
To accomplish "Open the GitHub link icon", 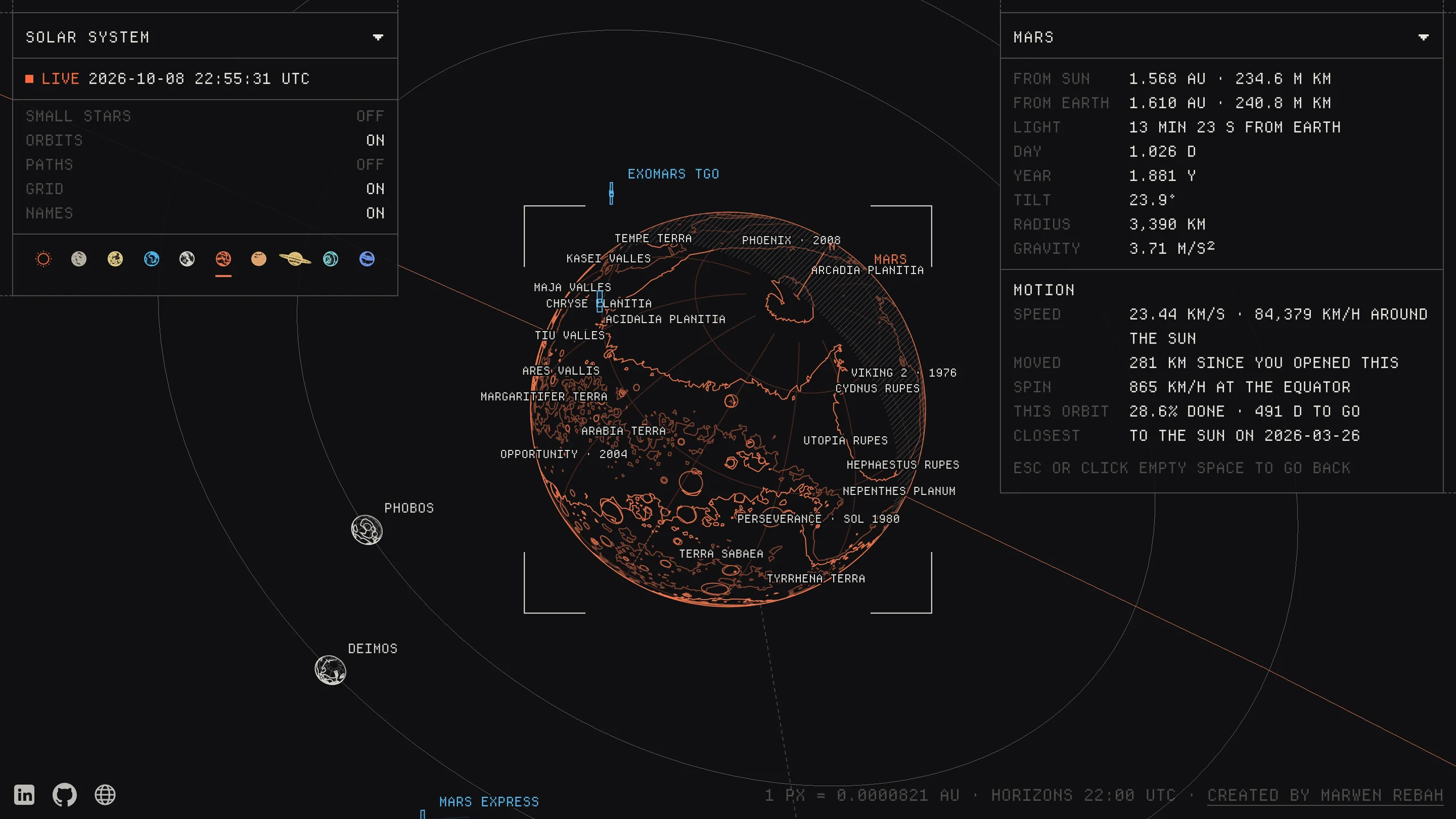I will click(x=65, y=795).
